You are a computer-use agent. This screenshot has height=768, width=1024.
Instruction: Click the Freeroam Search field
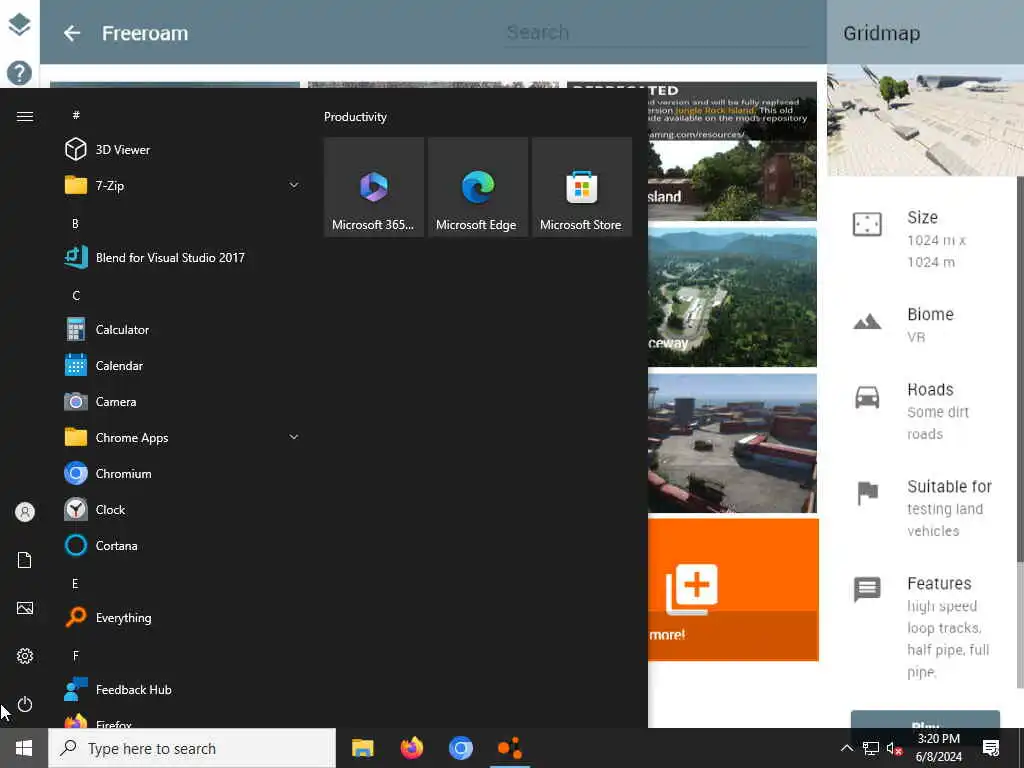(x=657, y=33)
